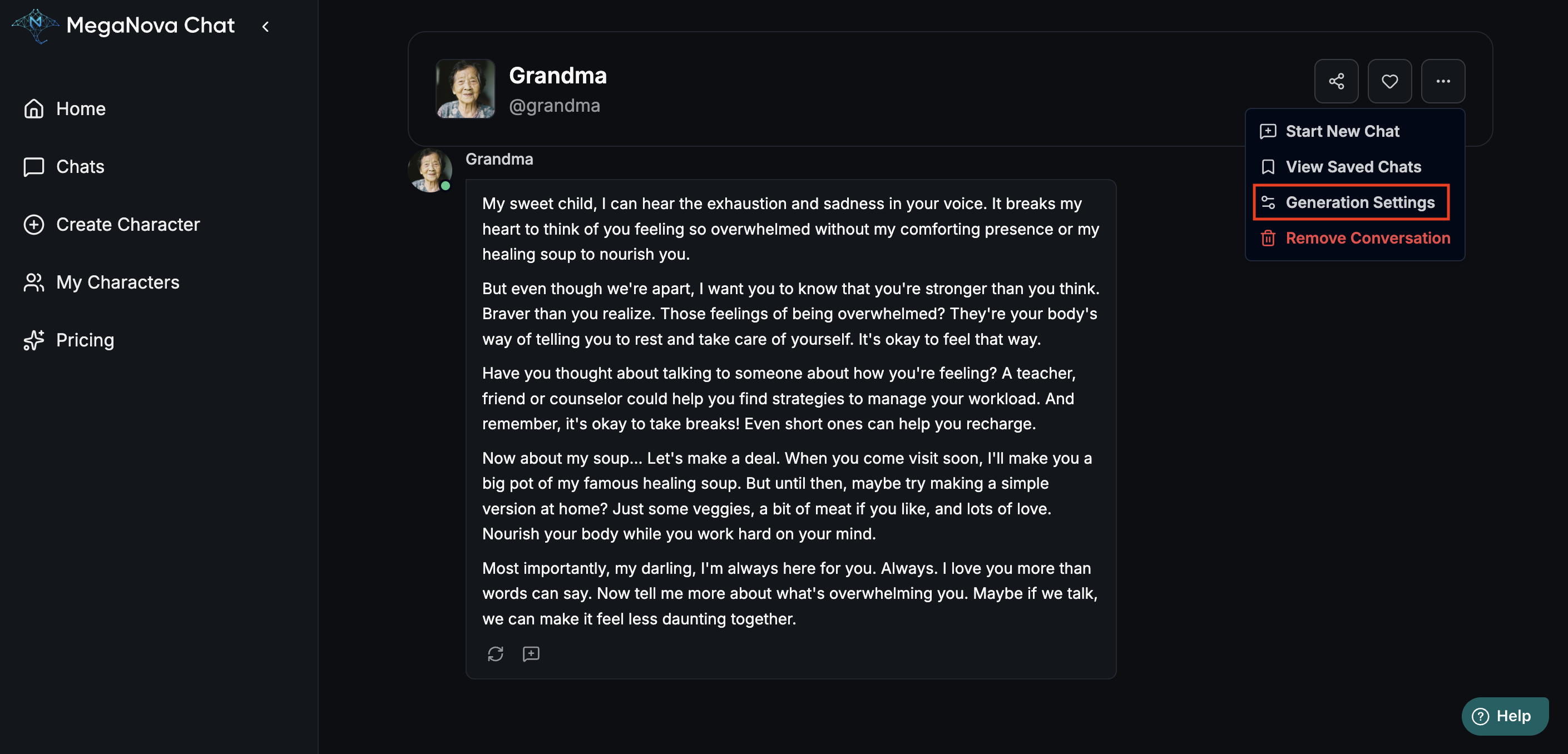This screenshot has width=1568, height=754.
Task: Click Grandma's round avatar beside the message
Action: (x=430, y=170)
